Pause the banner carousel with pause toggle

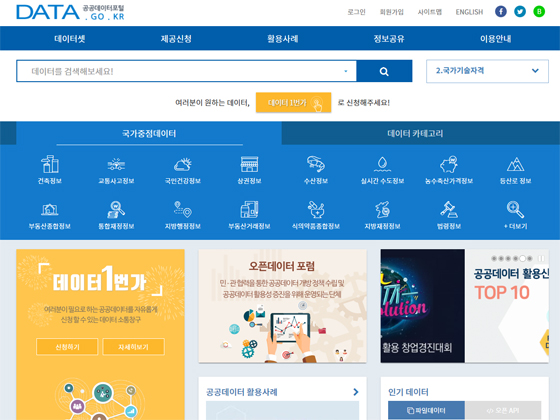[541, 258]
